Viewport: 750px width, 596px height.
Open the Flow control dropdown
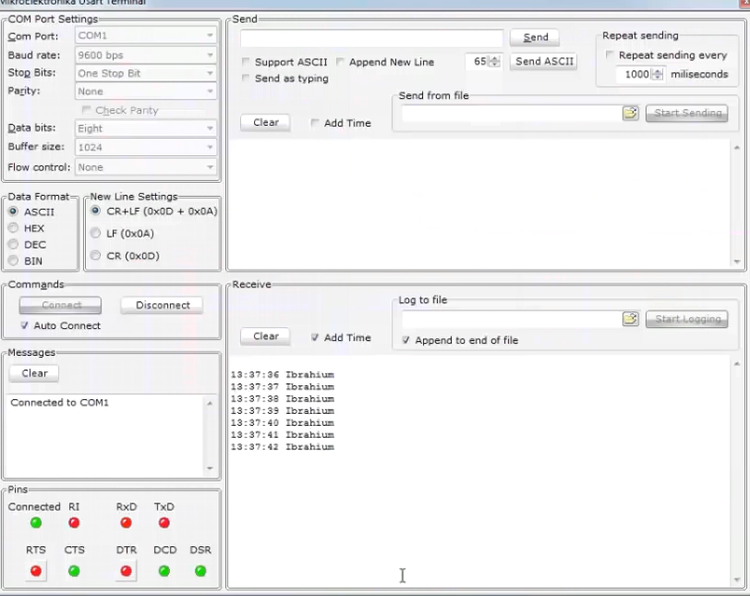pyautogui.click(x=145, y=167)
